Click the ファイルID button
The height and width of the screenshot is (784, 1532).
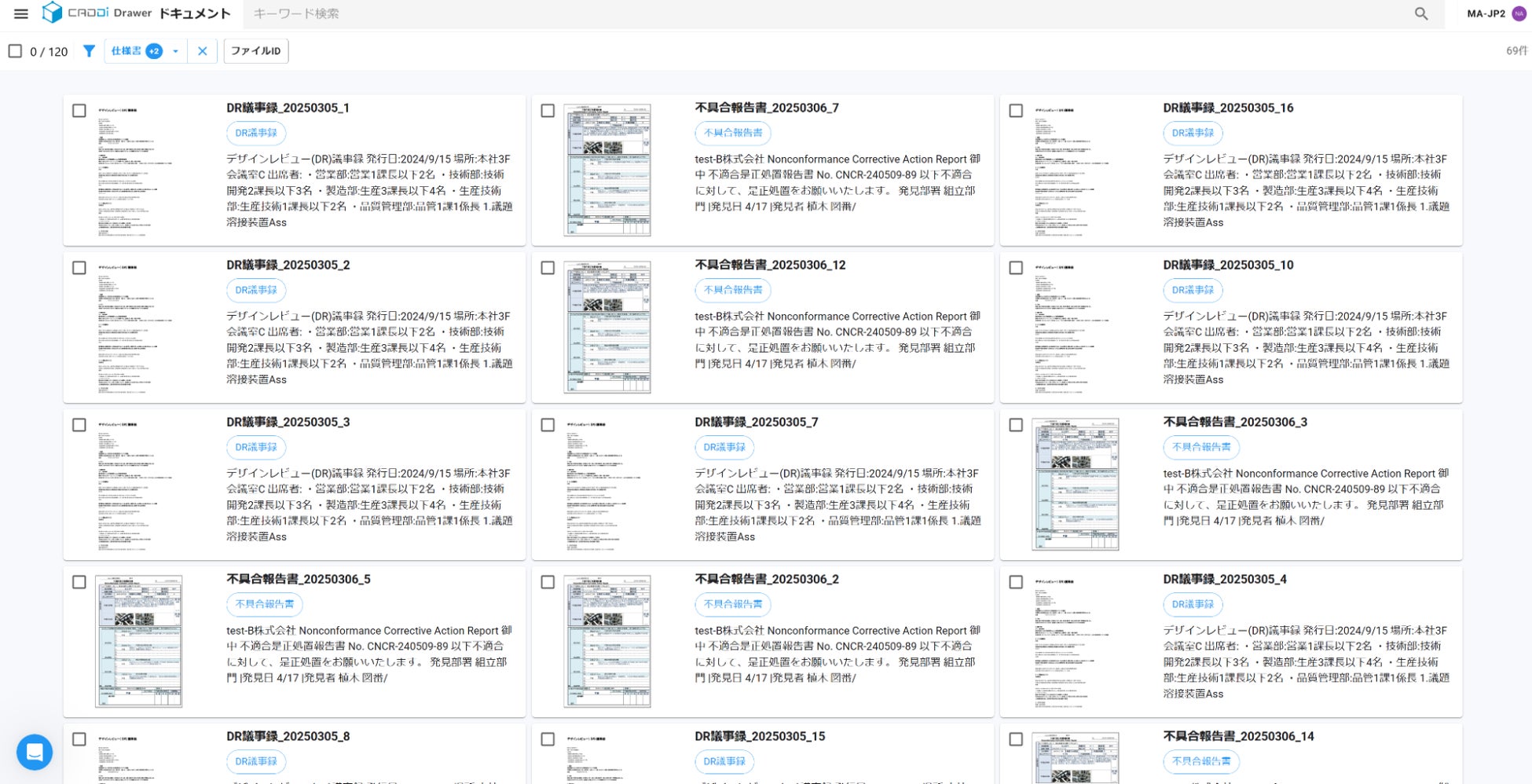tap(256, 51)
